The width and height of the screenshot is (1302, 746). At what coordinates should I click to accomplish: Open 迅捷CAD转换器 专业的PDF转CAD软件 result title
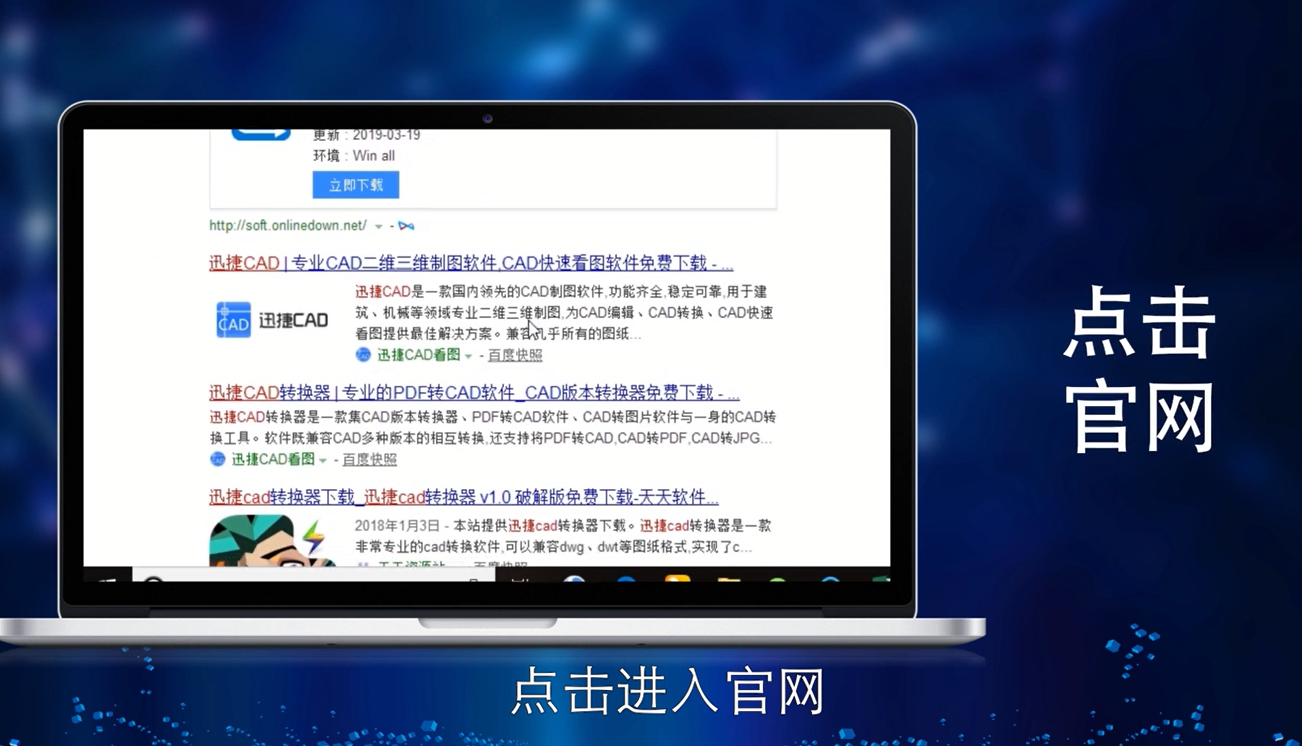[x=474, y=393]
